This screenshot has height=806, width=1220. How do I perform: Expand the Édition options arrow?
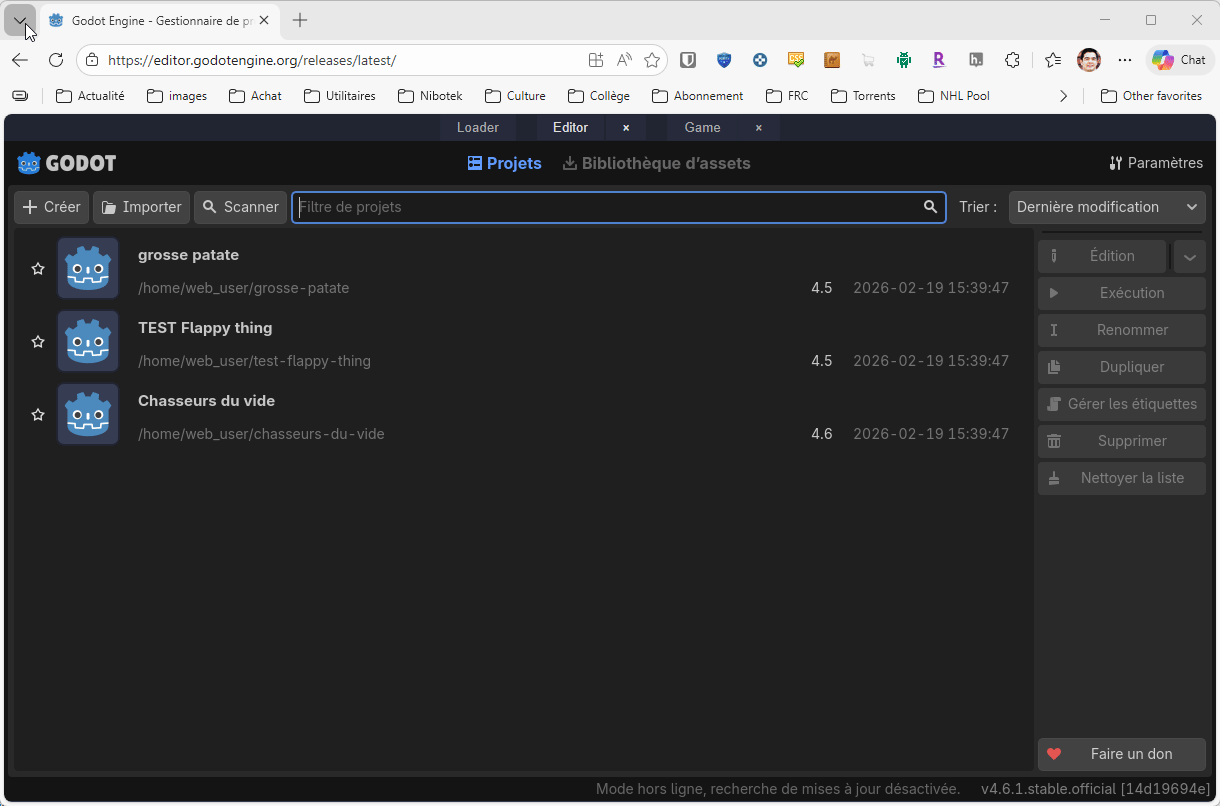click(x=1189, y=256)
